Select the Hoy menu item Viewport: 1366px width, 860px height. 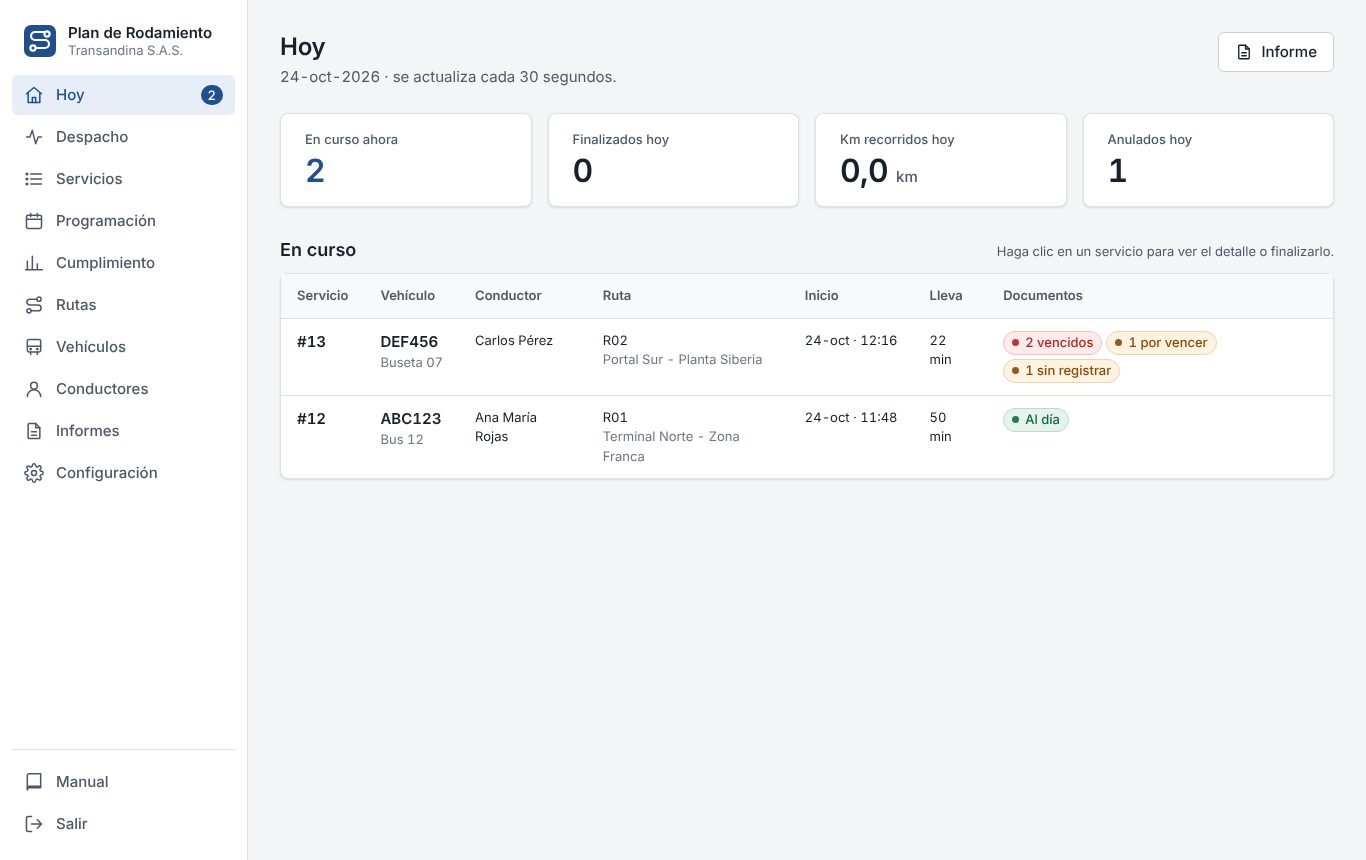coord(123,95)
